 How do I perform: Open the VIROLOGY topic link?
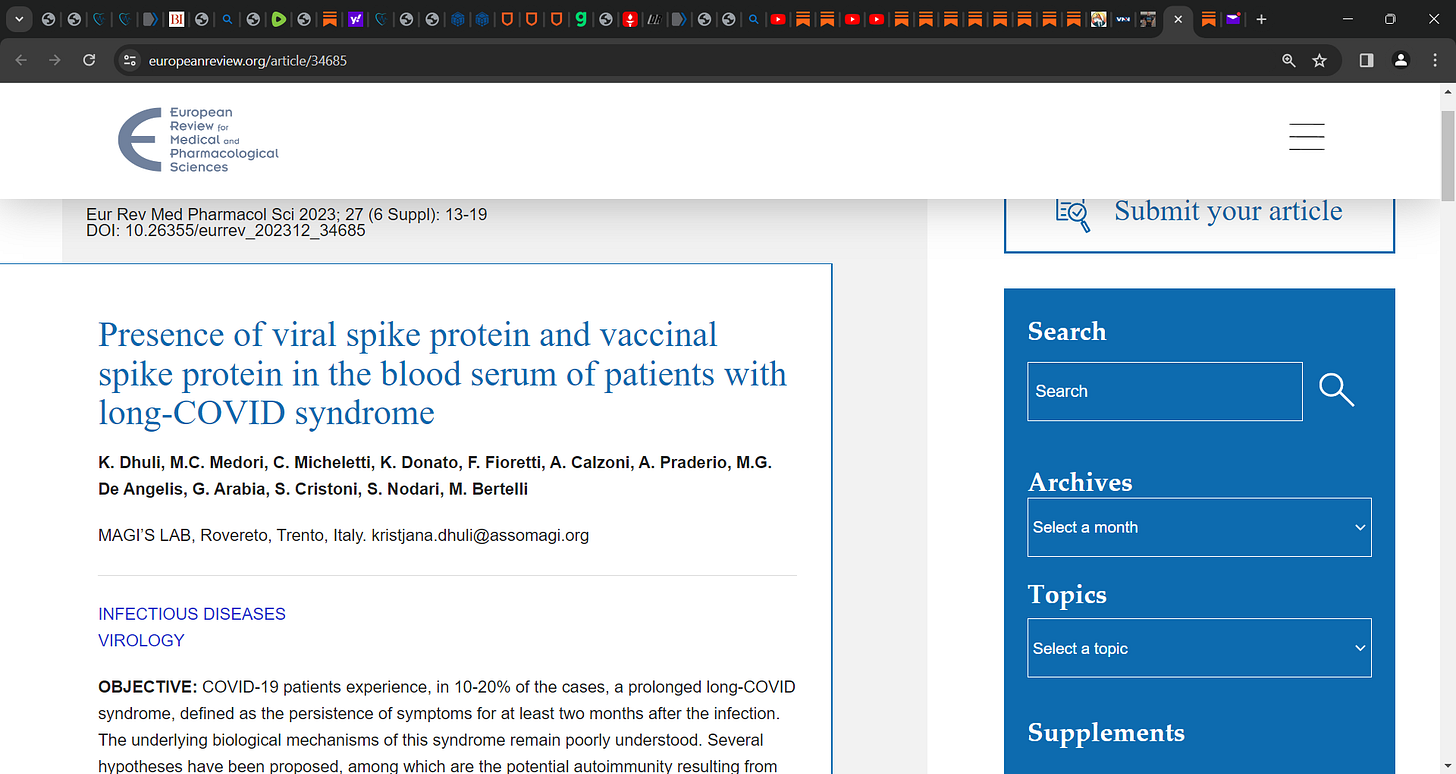pos(141,641)
